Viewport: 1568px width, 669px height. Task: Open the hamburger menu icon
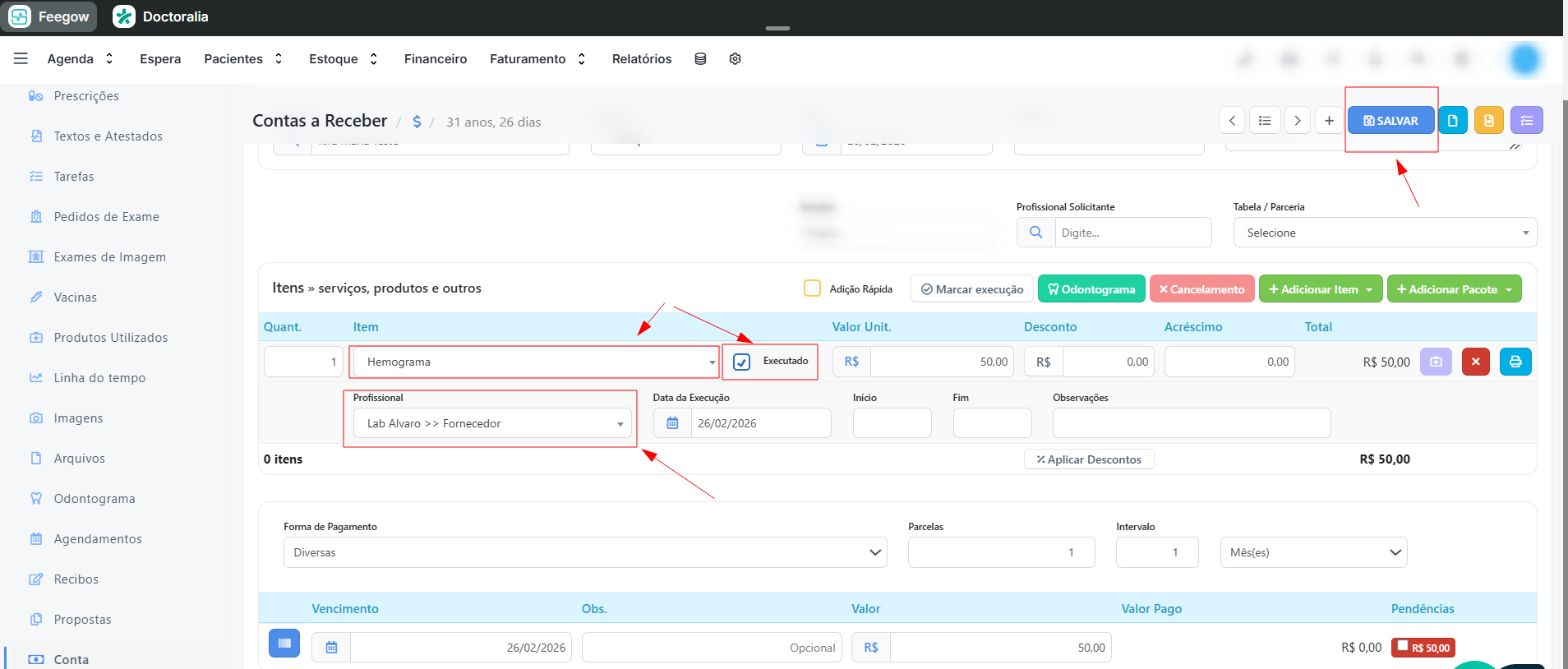[21, 58]
